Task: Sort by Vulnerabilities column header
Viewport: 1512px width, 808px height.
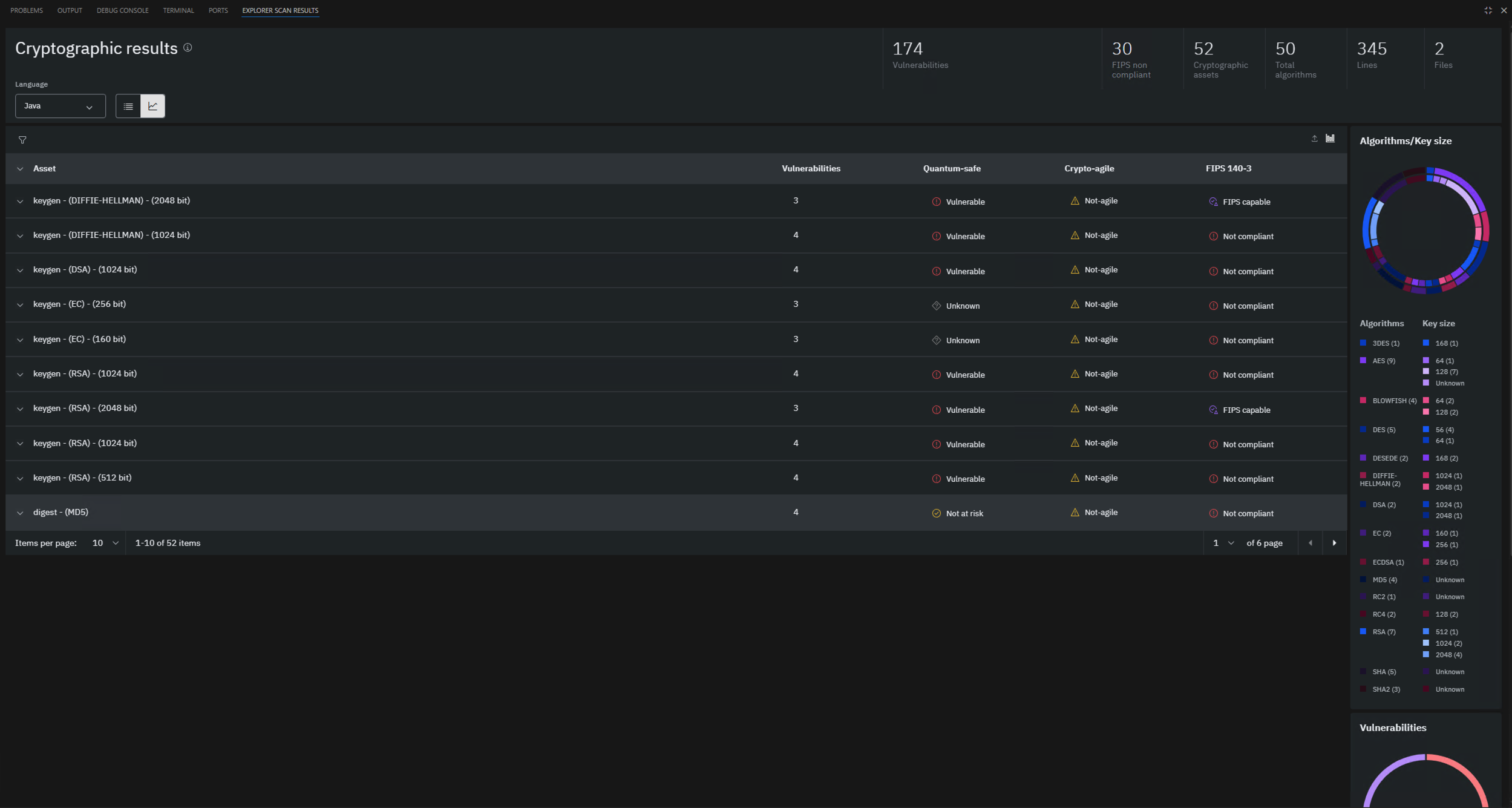Action: [811, 168]
